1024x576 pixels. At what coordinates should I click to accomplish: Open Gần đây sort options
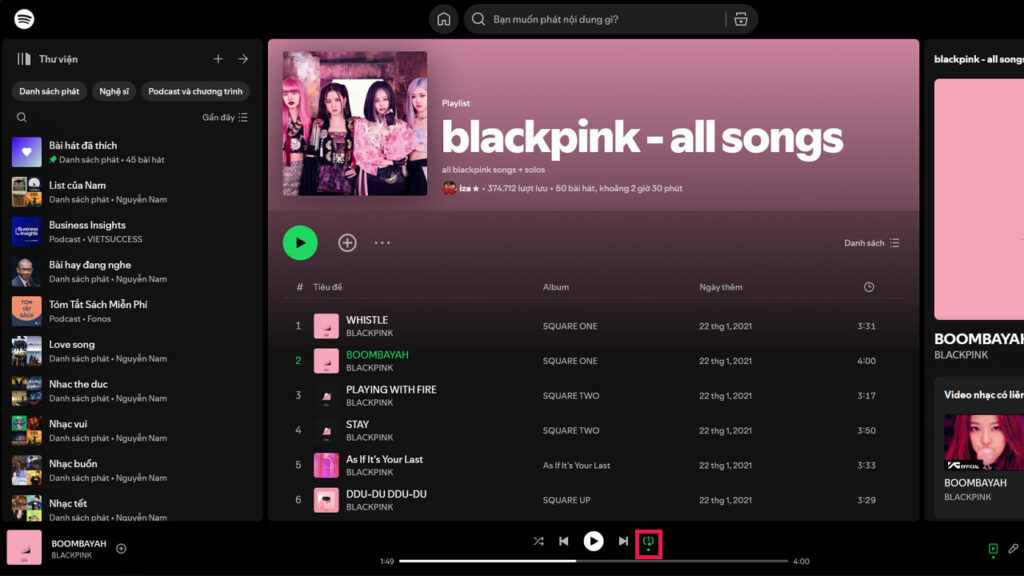225,118
